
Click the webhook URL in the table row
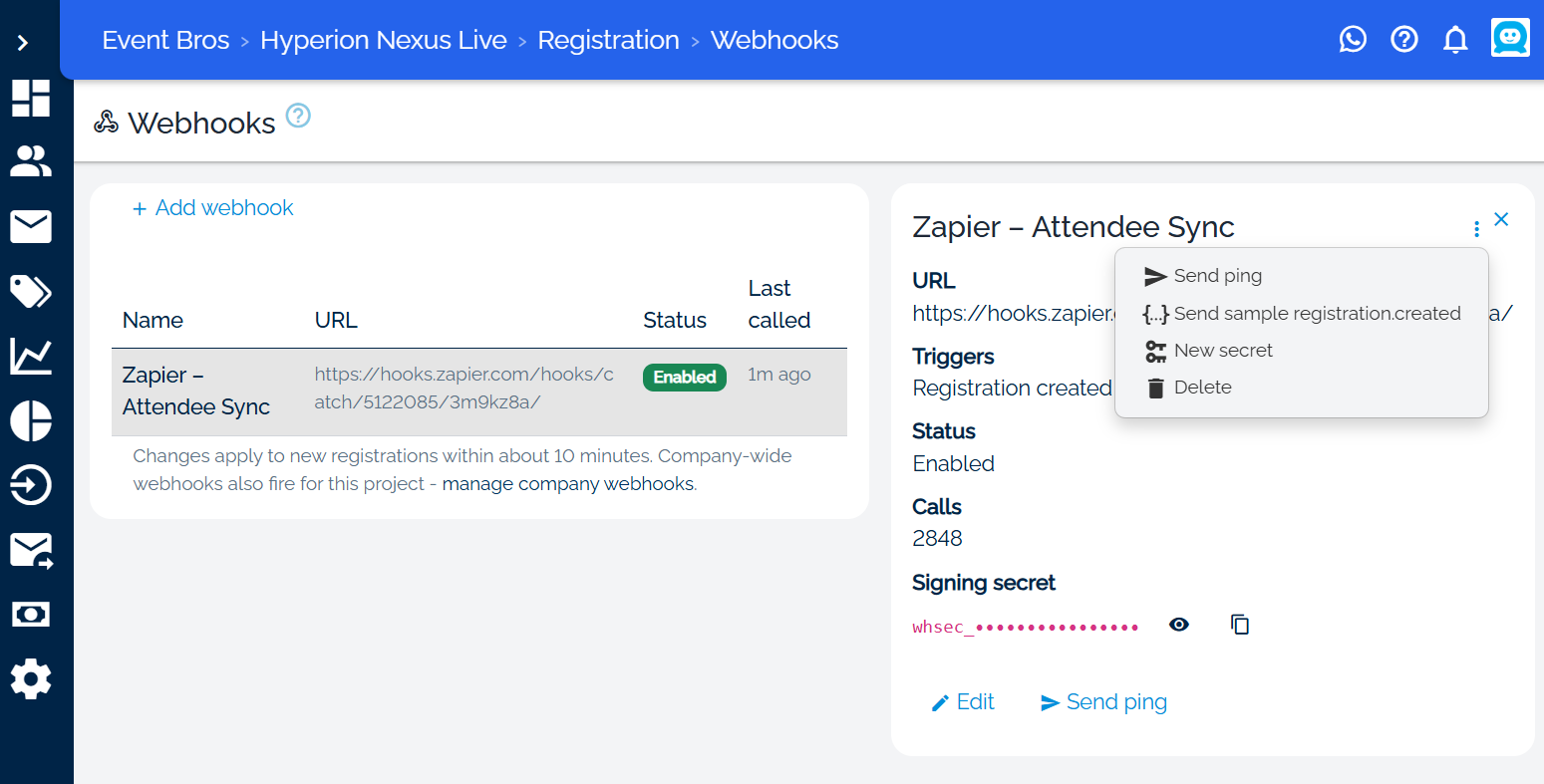pyautogui.click(x=464, y=389)
